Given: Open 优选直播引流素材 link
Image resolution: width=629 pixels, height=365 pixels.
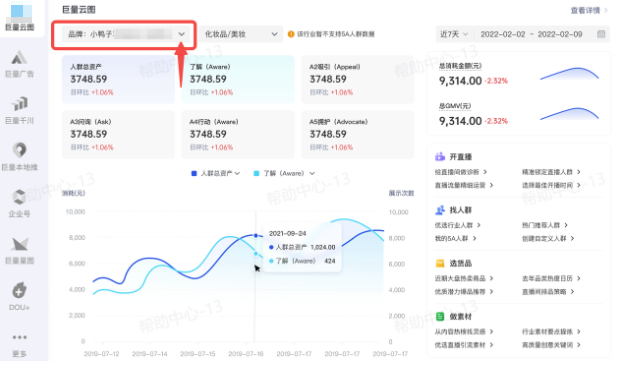Looking at the screenshot, I should 464,345.
